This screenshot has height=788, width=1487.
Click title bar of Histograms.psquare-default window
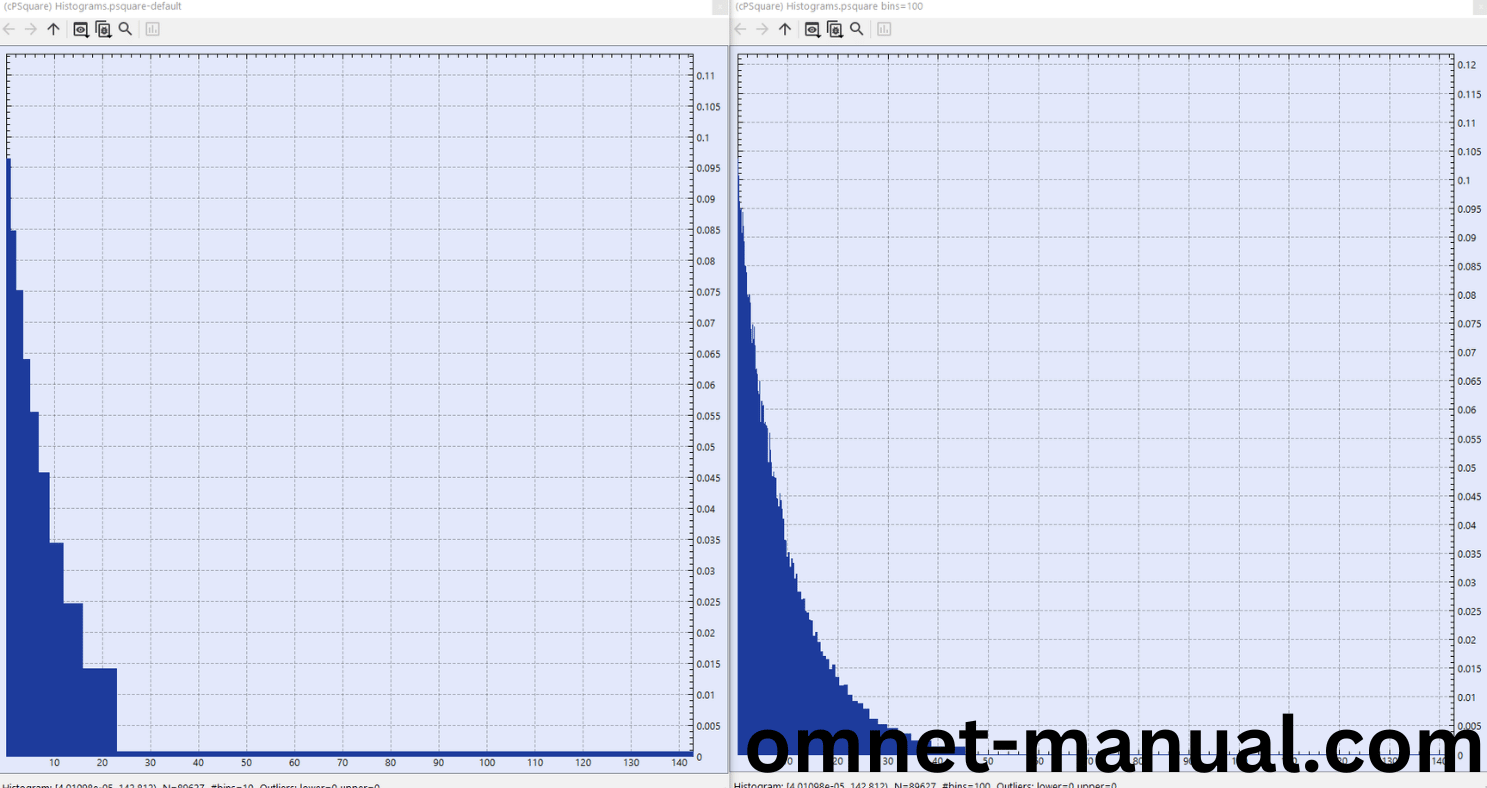pos(300,7)
